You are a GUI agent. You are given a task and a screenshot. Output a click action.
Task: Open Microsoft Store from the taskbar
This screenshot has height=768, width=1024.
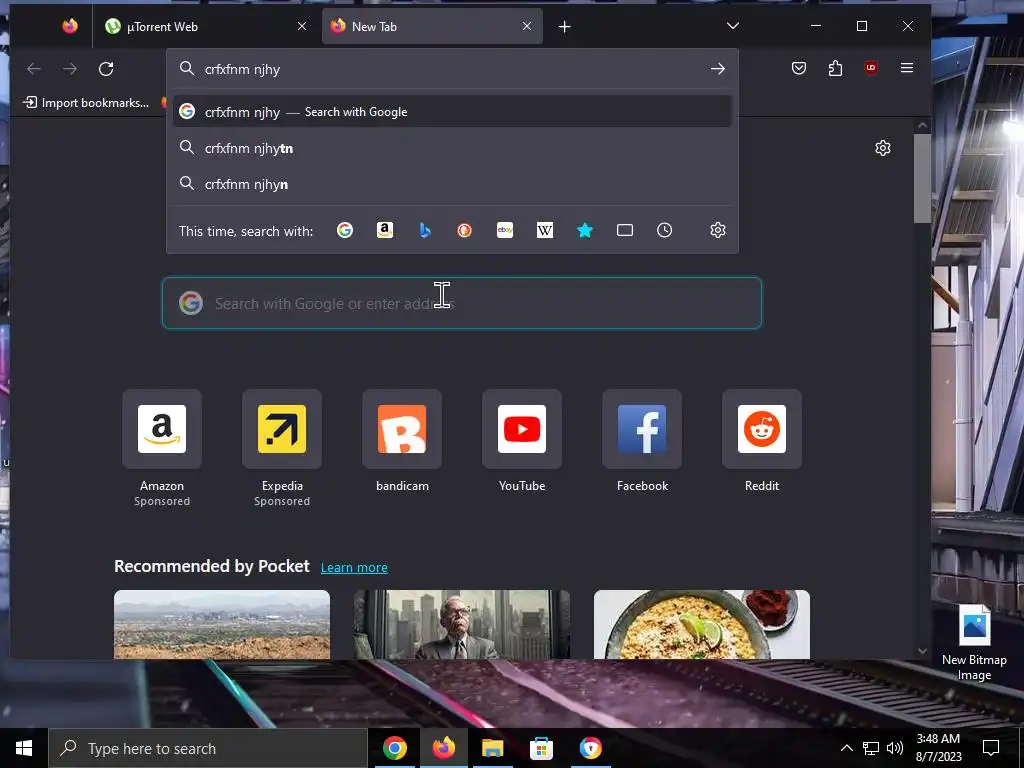541,748
